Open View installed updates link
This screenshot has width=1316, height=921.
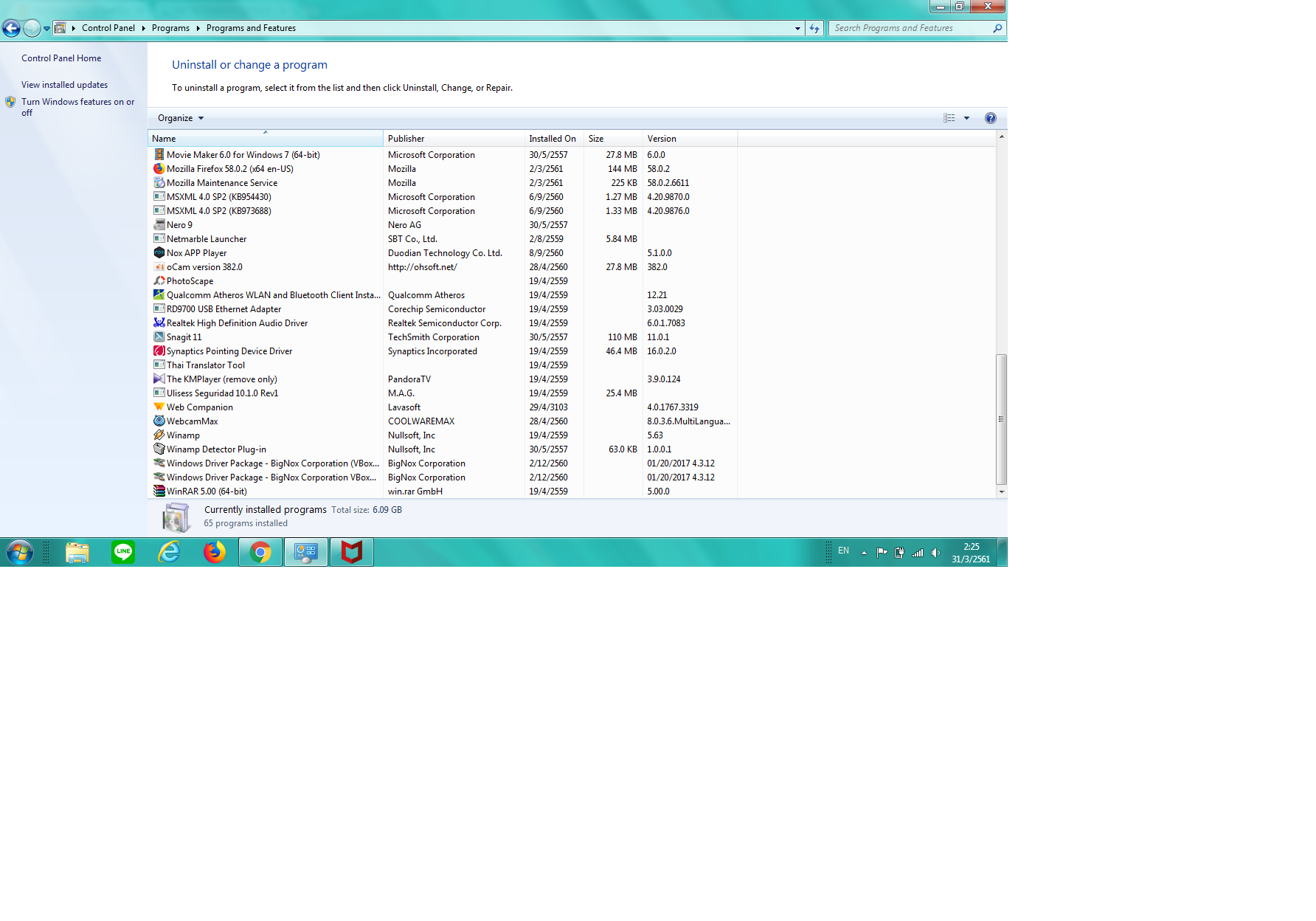64,85
